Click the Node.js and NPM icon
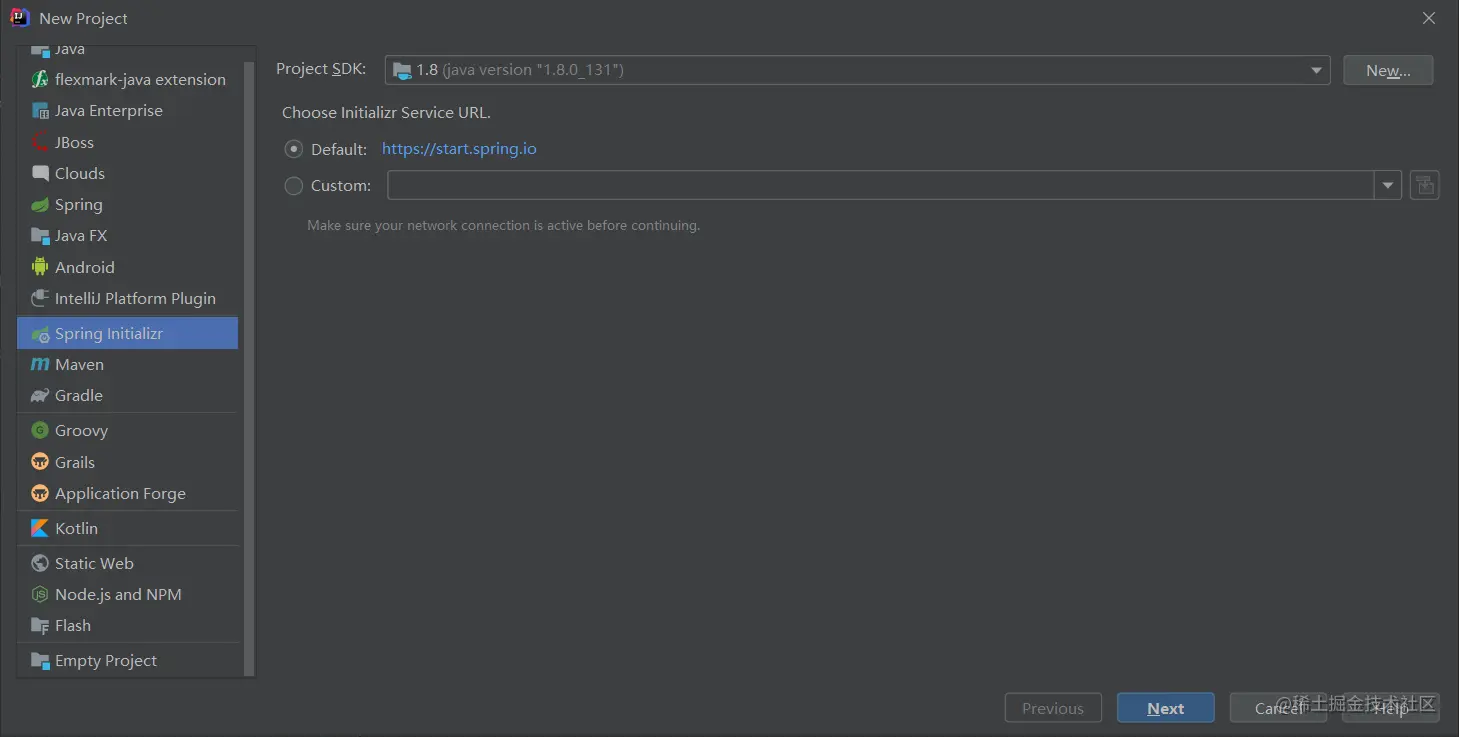 click(x=40, y=594)
